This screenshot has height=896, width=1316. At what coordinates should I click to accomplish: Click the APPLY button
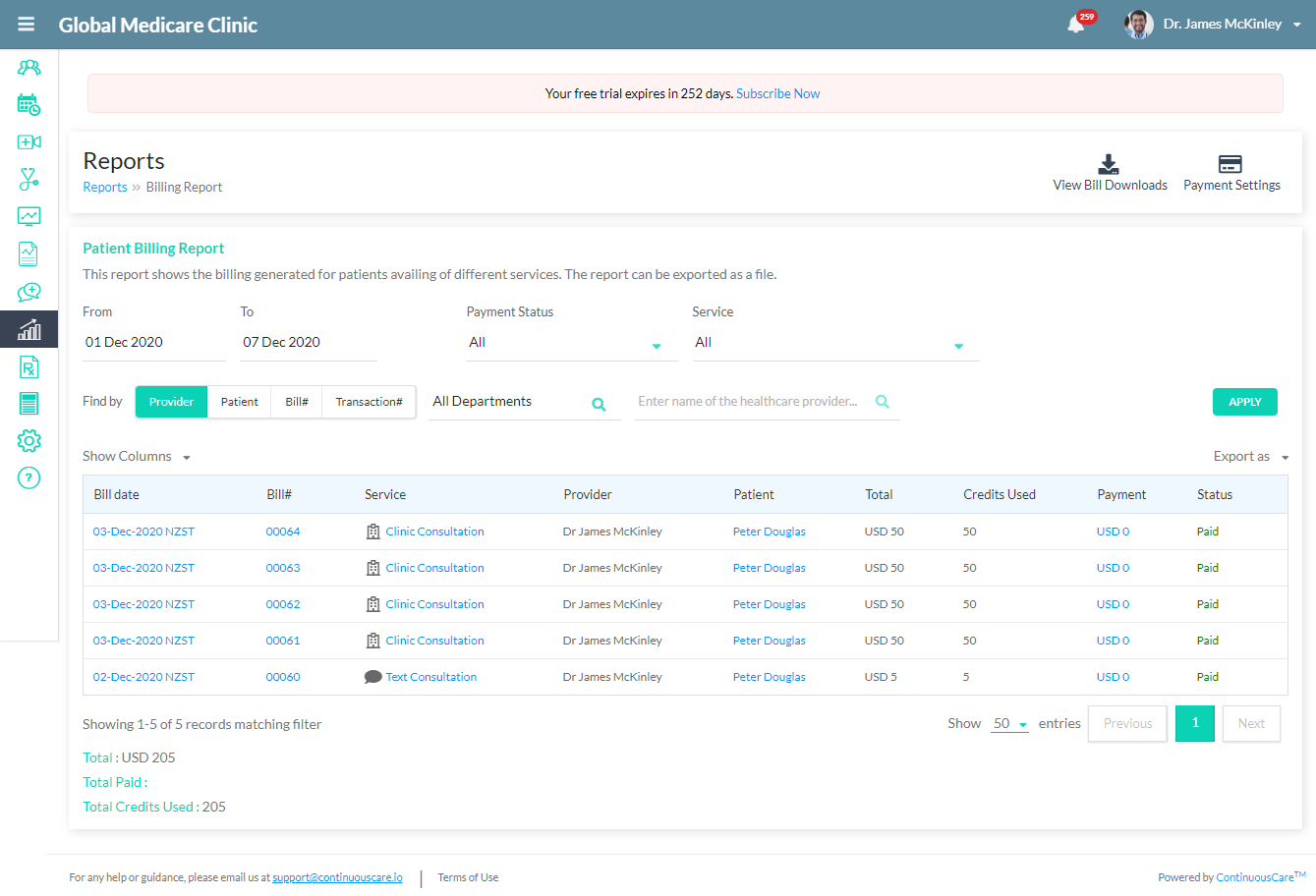tap(1244, 402)
